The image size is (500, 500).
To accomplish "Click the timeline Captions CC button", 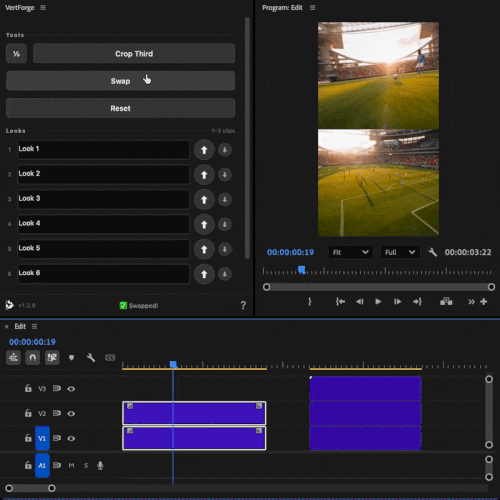I will pyautogui.click(x=110, y=358).
